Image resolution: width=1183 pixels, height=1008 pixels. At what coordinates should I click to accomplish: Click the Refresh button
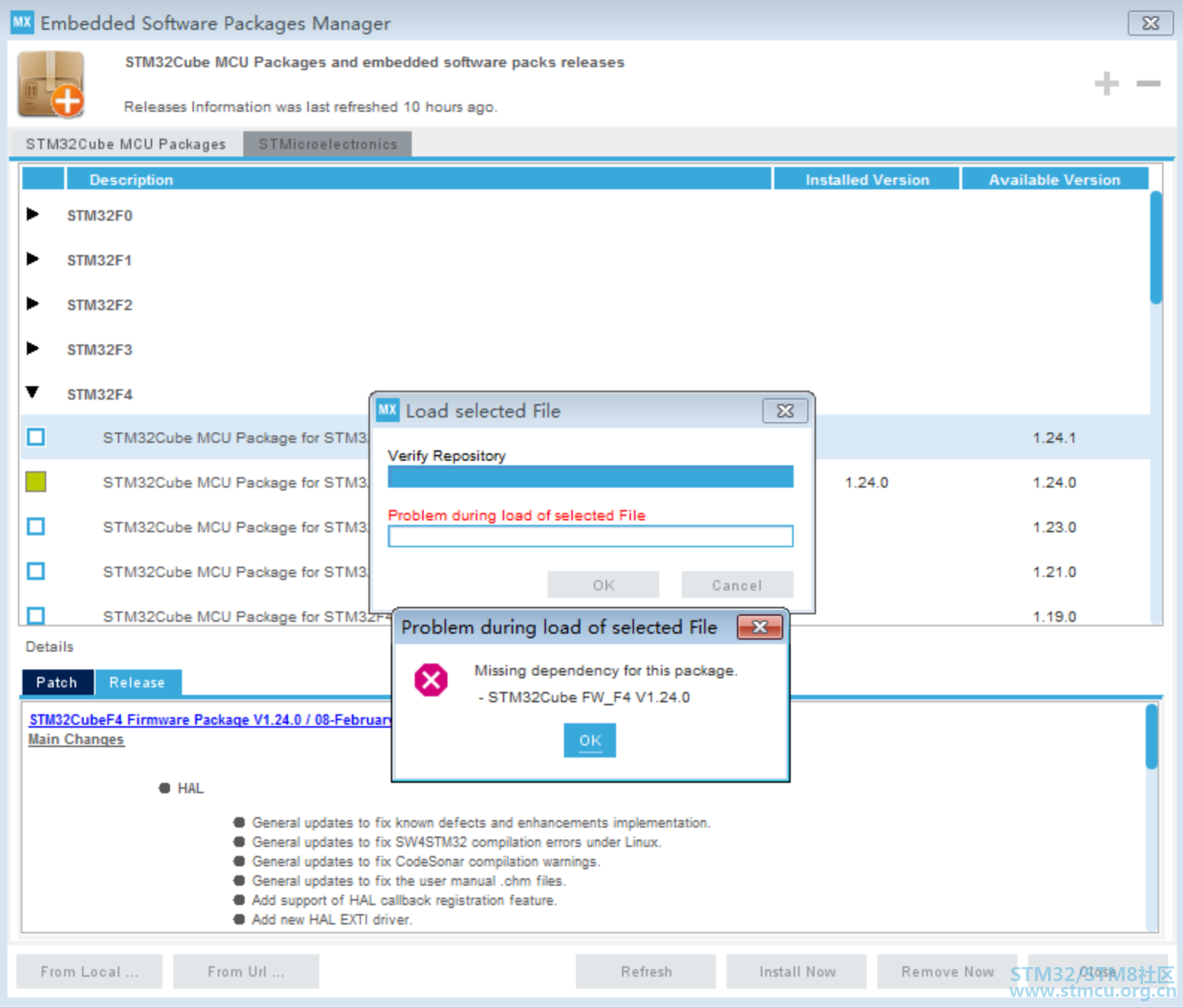646,971
